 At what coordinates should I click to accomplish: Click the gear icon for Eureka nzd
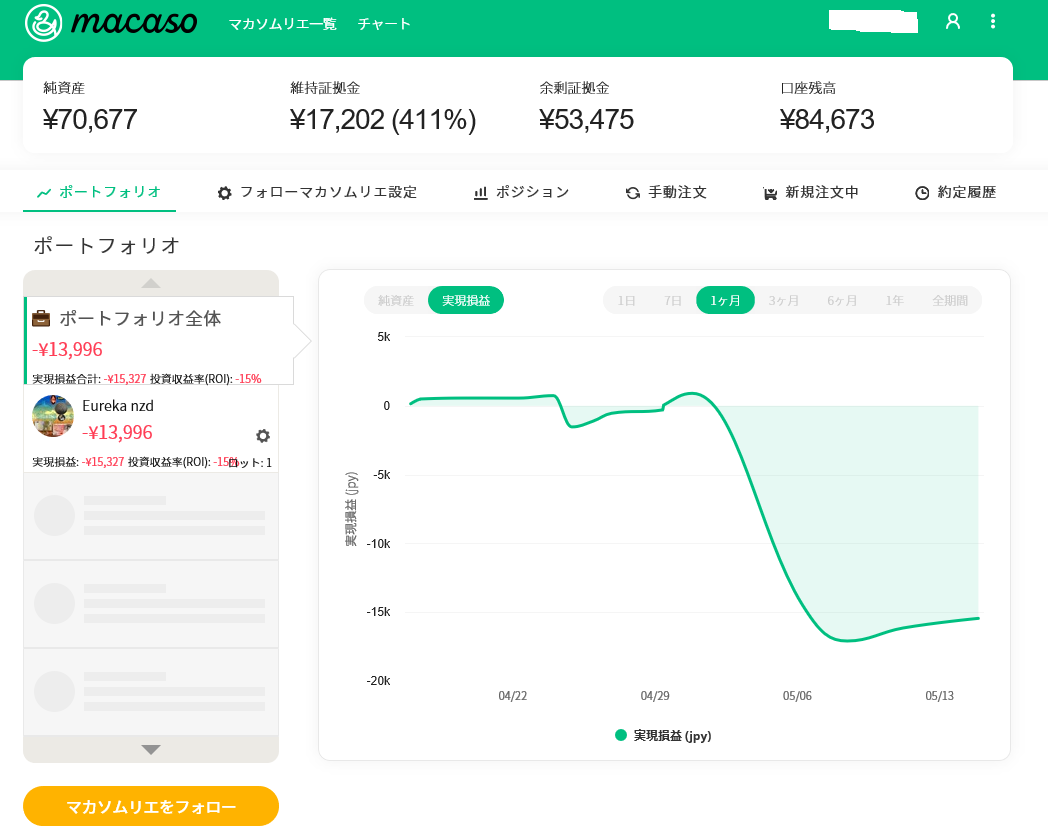[263, 435]
